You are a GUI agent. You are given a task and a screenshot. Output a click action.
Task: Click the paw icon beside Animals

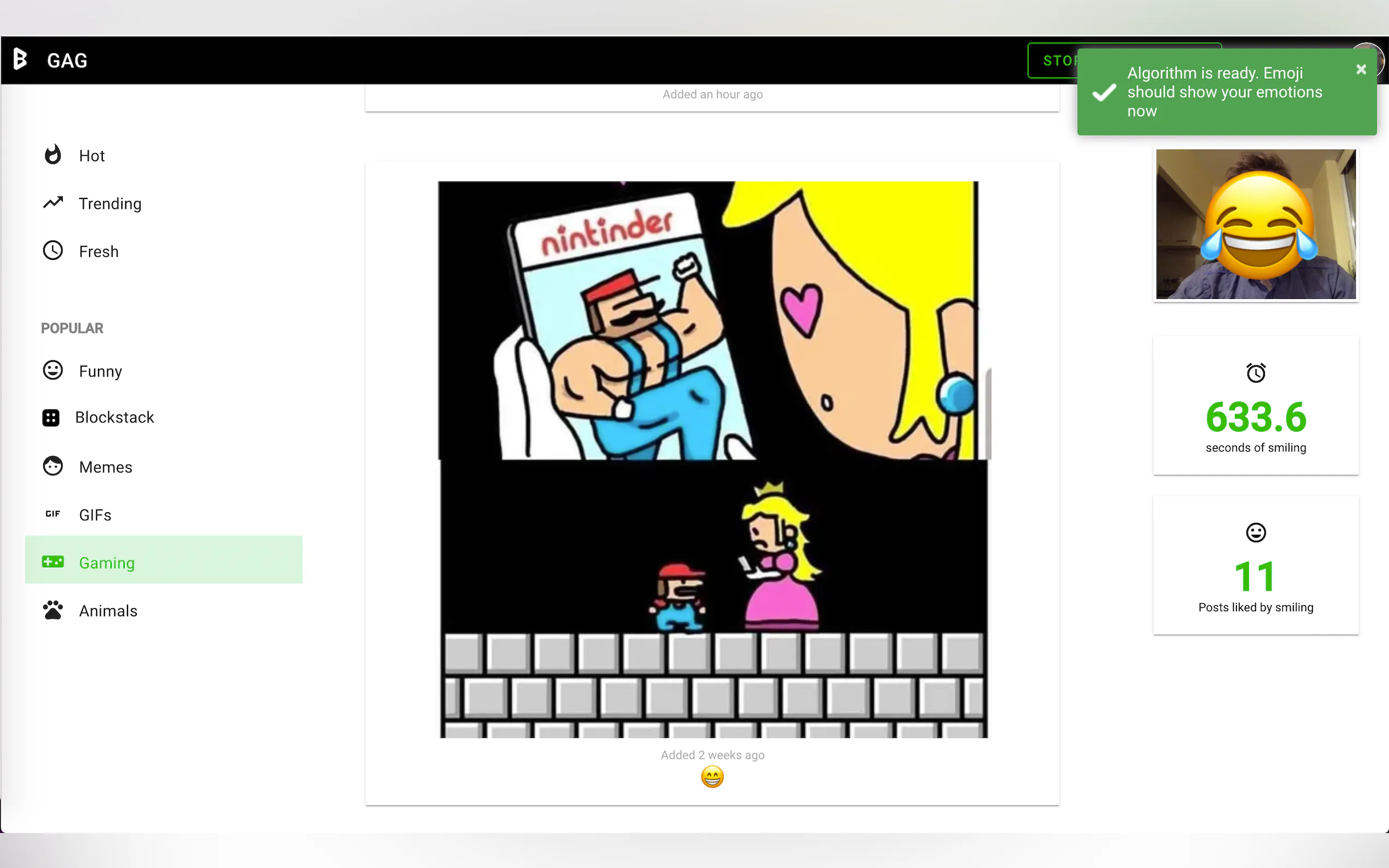[53, 610]
